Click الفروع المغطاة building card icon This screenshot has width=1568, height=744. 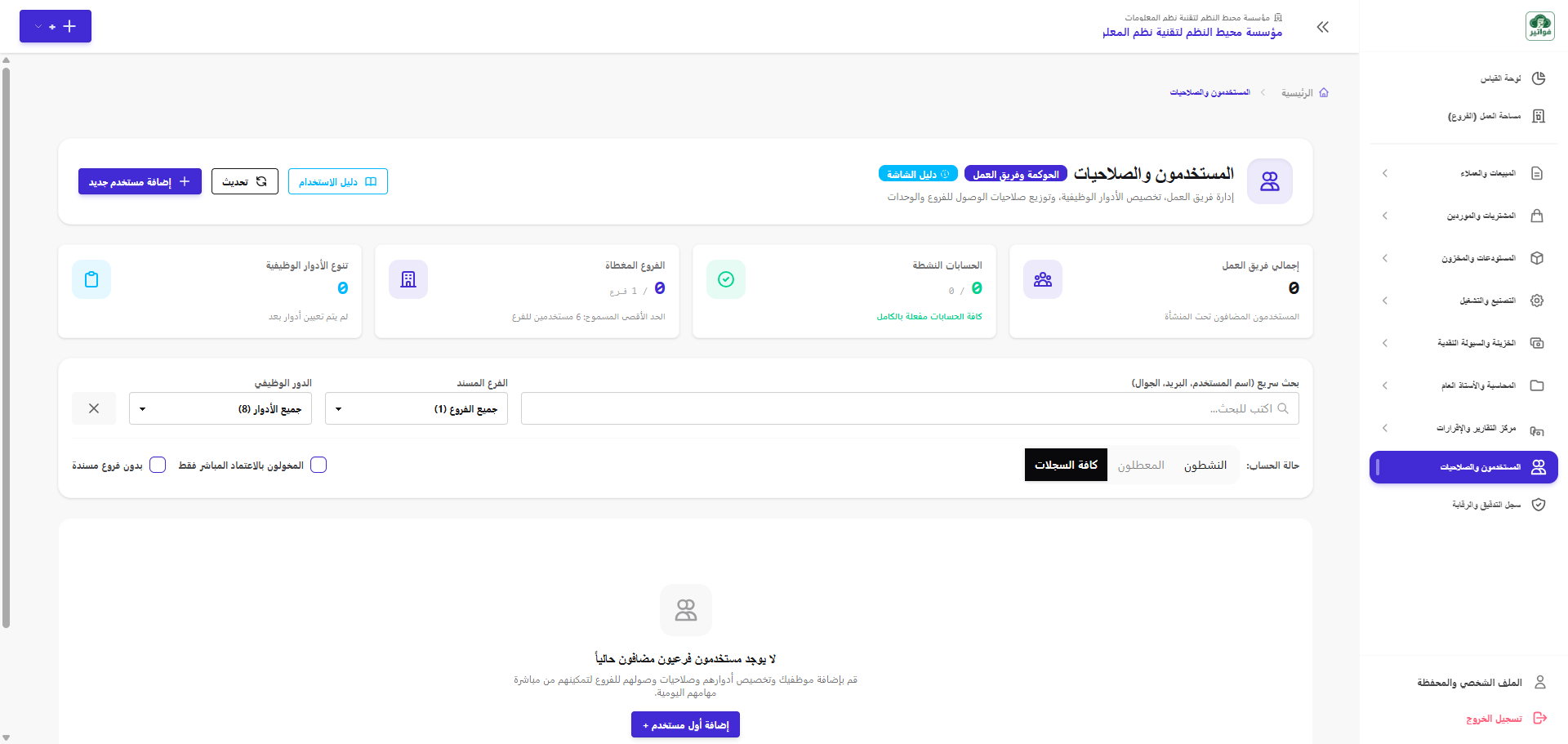[408, 279]
